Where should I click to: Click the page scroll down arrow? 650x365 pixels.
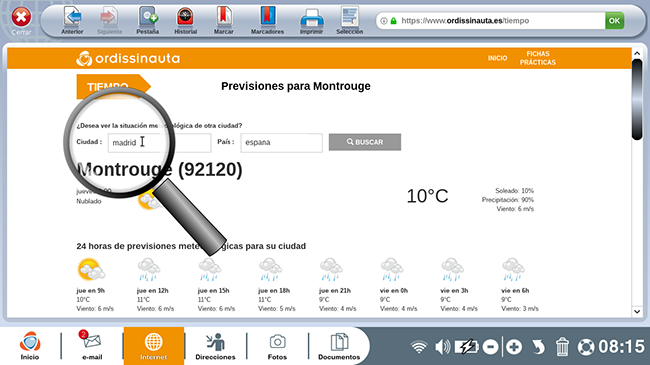[x=637, y=311]
